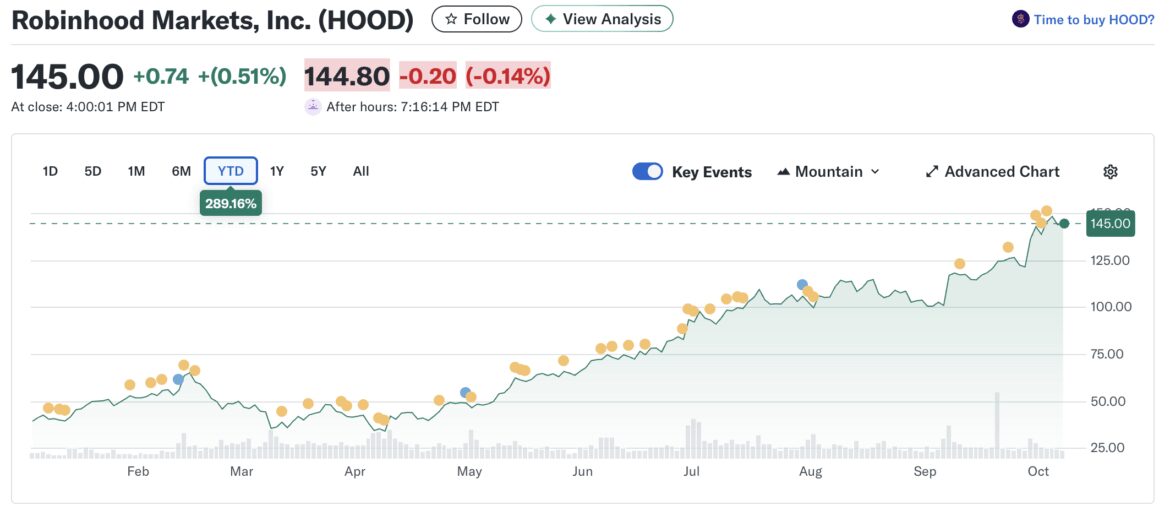Viewport: 1170px width, 511px height.
Task: Click the Advanced Chart expand arrows icon
Action: tap(932, 172)
